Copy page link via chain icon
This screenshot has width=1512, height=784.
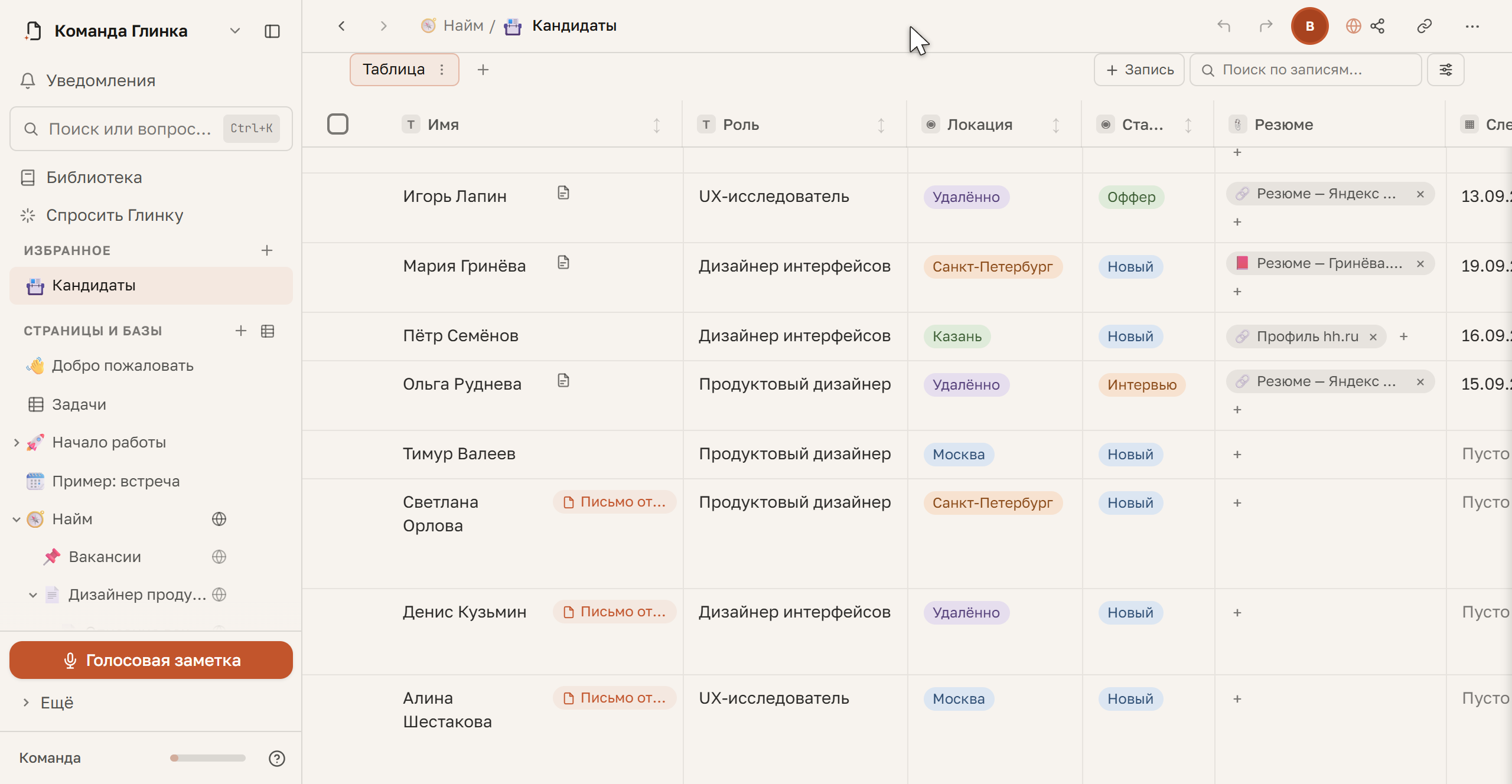click(x=1425, y=26)
